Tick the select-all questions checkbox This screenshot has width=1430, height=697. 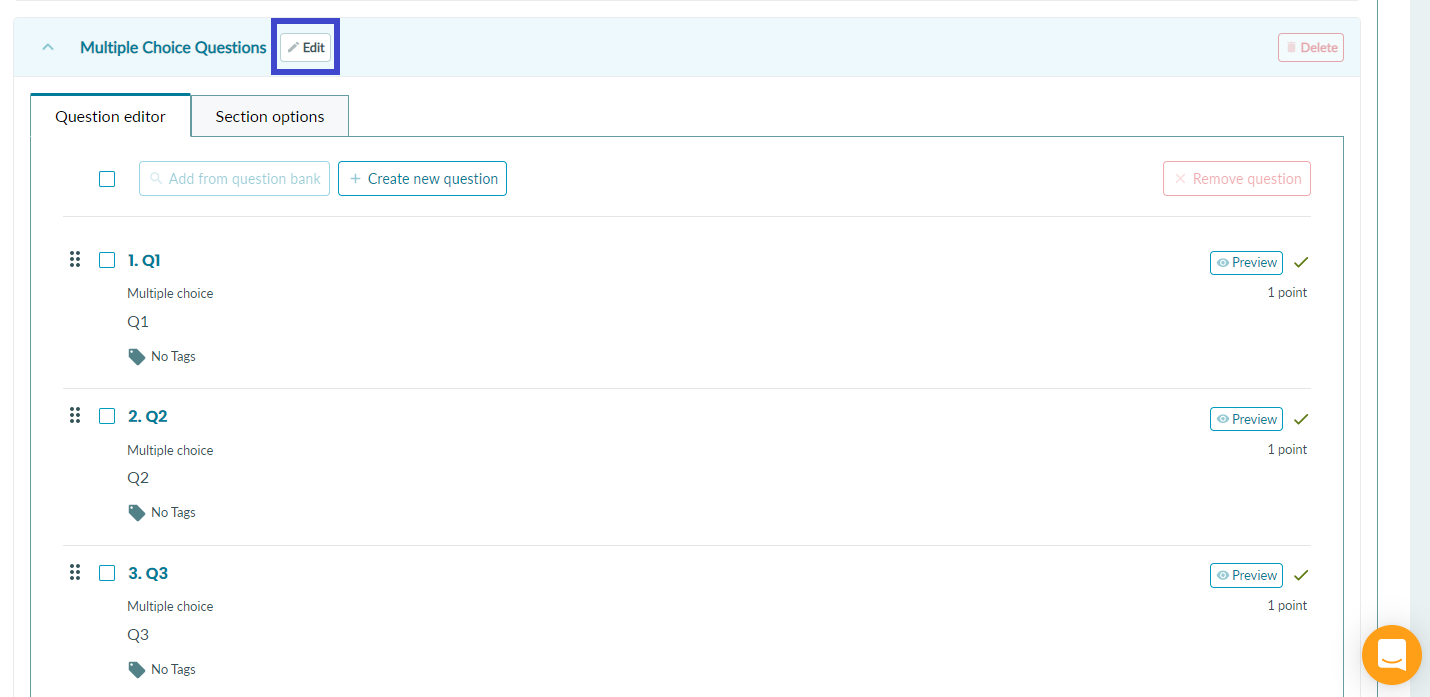click(107, 179)
